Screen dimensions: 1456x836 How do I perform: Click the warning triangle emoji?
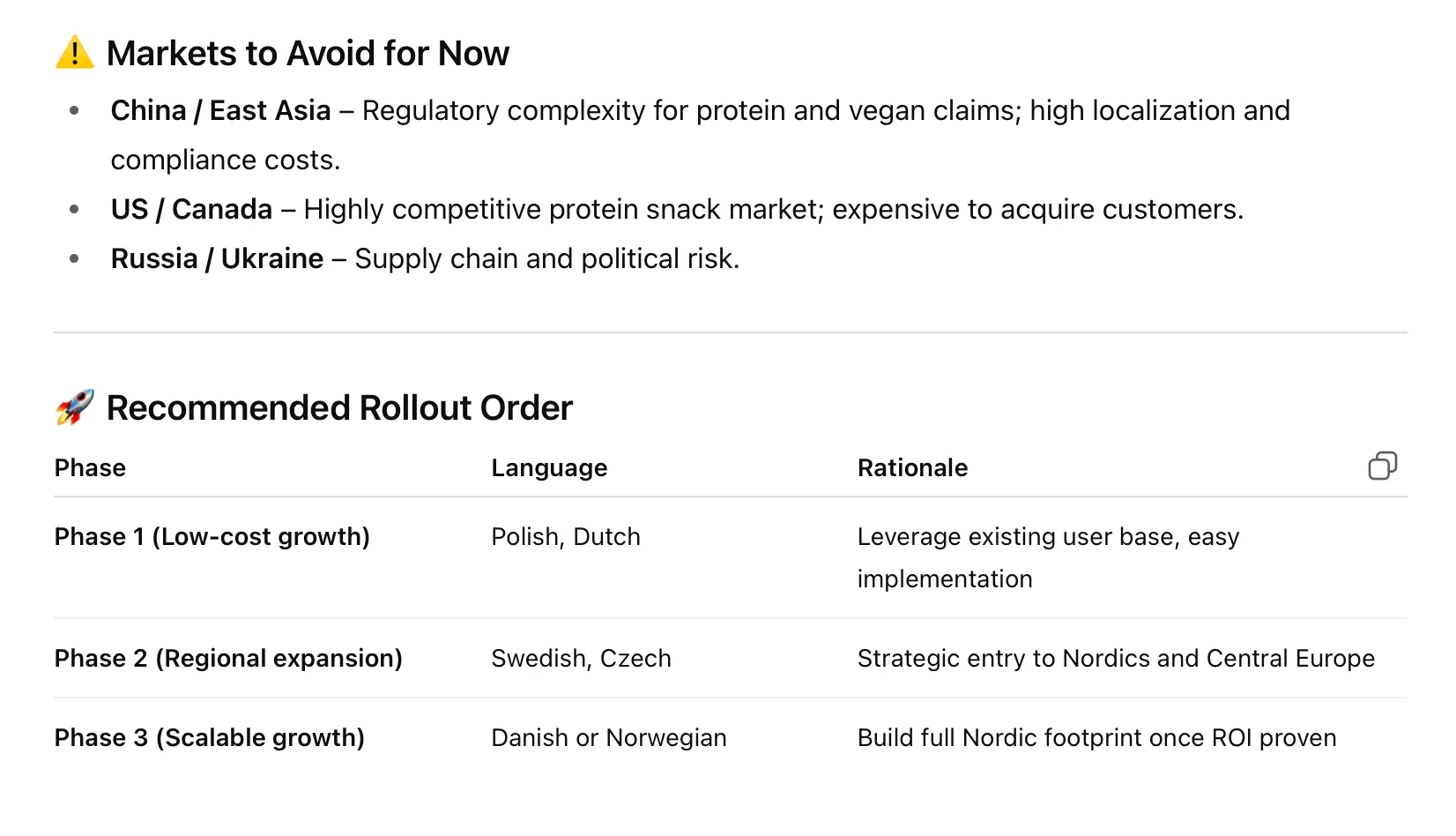tap(75, 53)
